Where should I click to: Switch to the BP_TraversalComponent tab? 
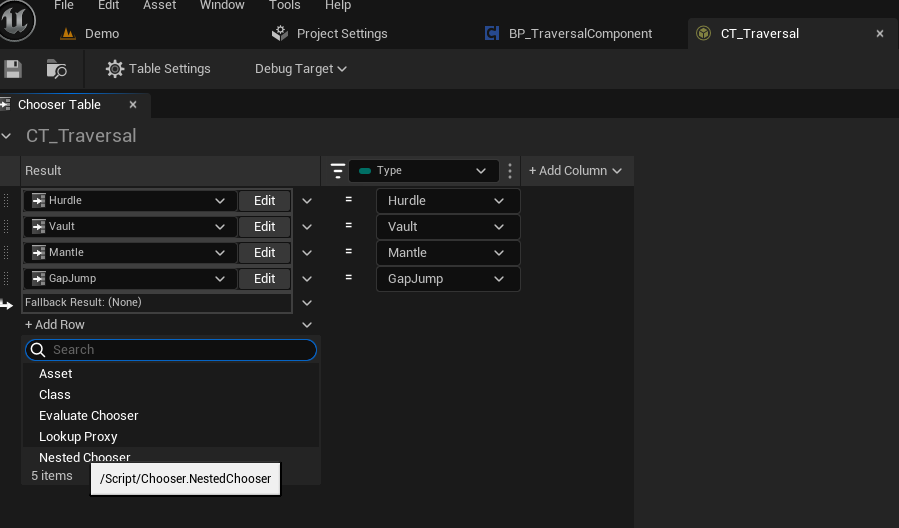(x=568, y=34)
